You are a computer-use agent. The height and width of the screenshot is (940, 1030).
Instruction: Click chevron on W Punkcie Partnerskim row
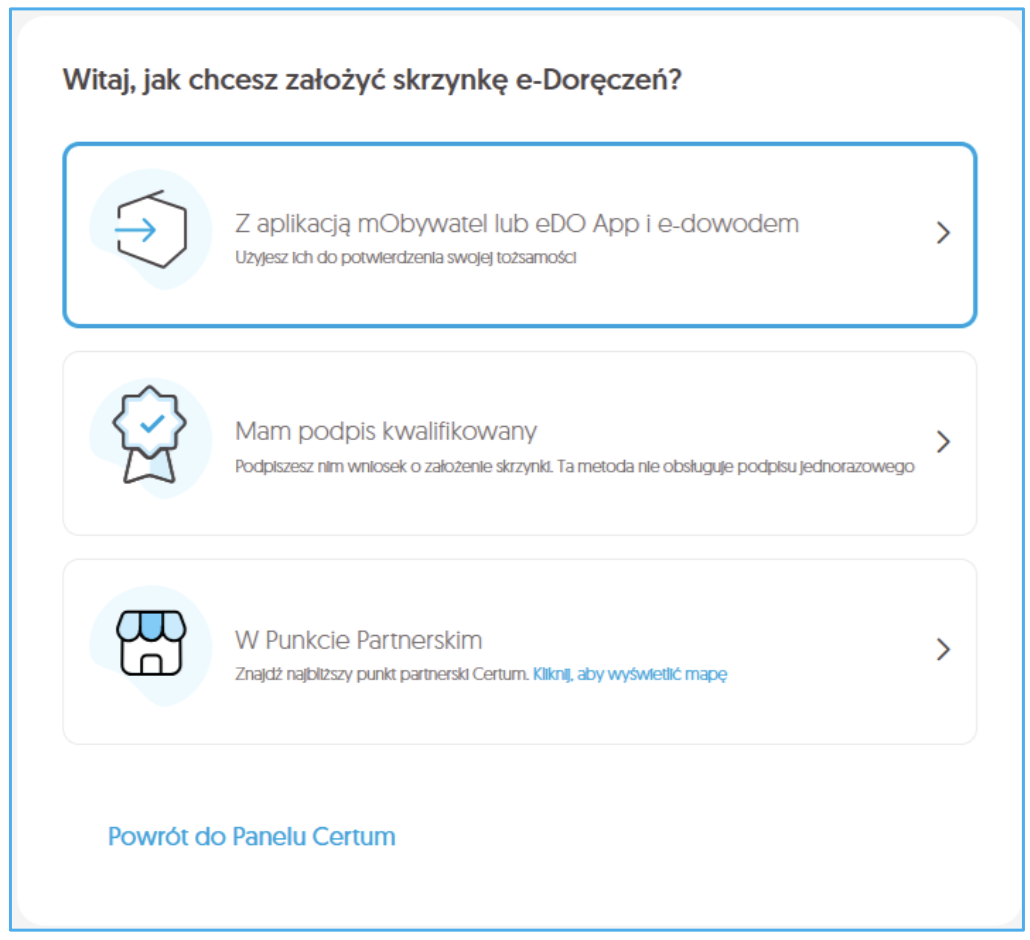pos(942,650)
